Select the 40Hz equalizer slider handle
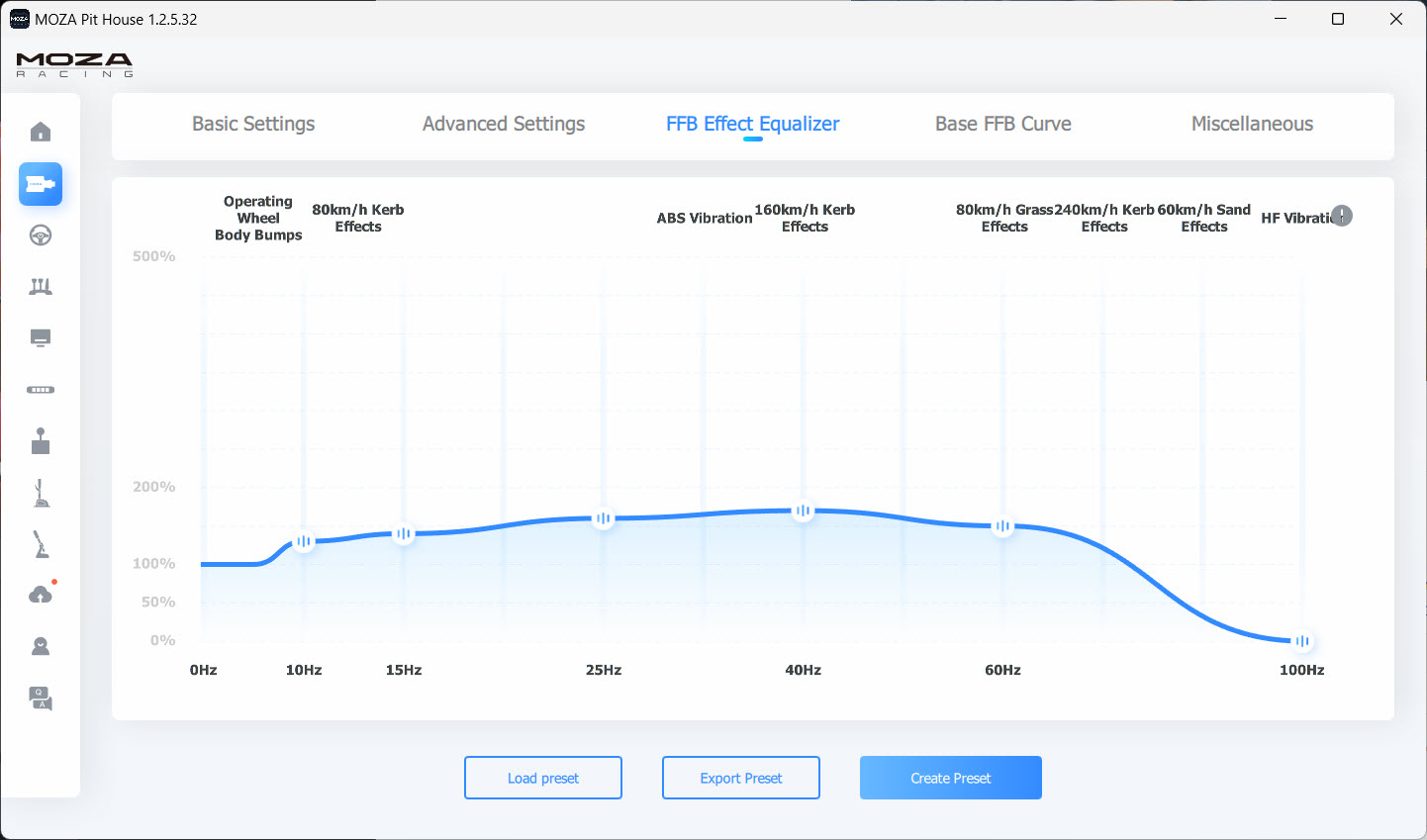 click(804, 512)
